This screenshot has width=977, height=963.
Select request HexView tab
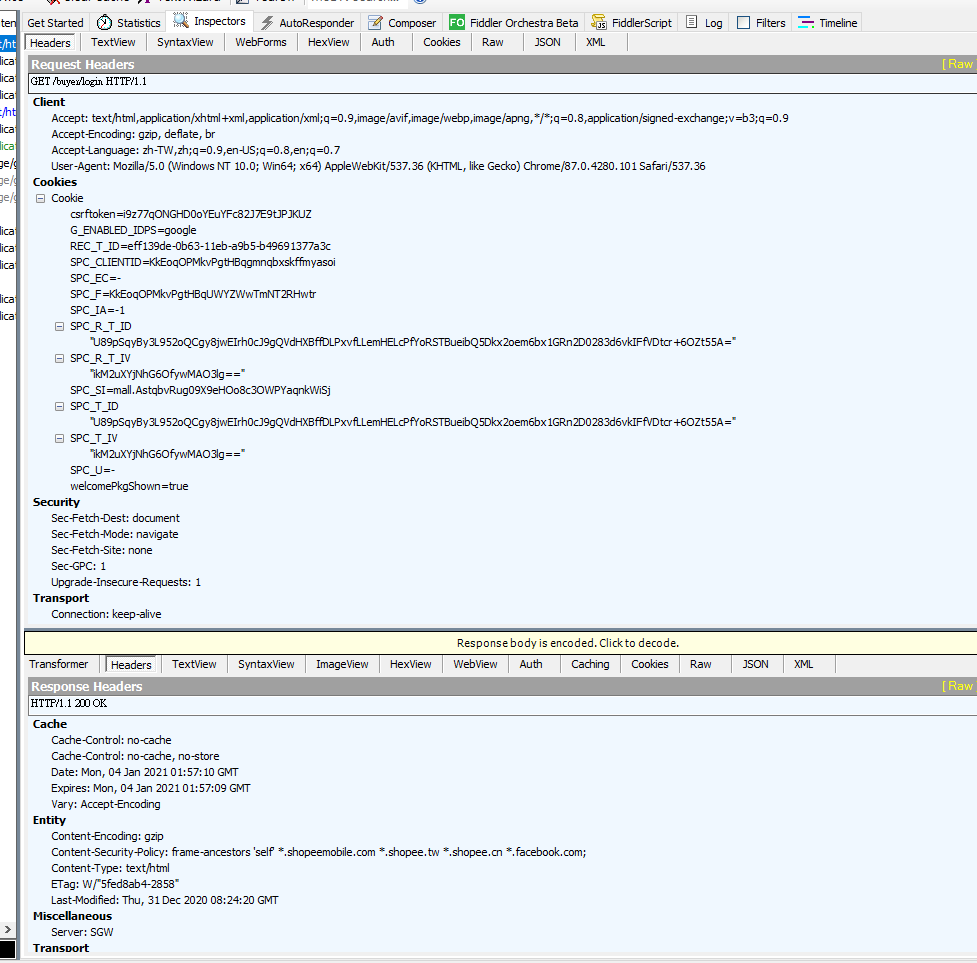pyautogui.click(x=329, y=42)
